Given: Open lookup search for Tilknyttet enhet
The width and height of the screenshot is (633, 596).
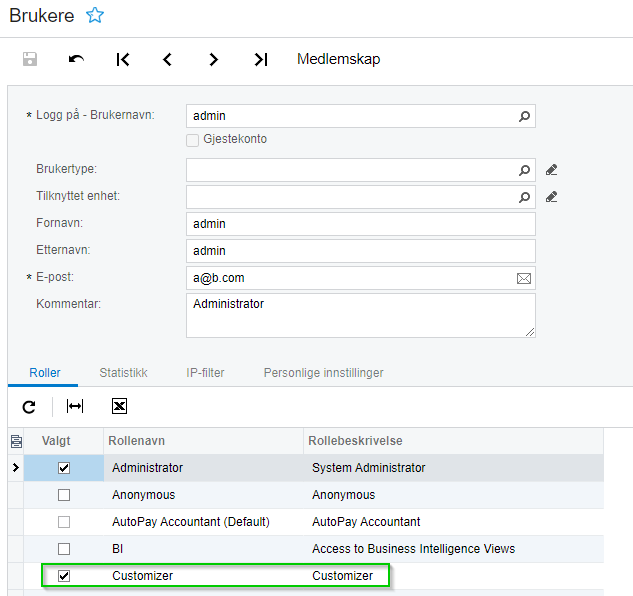Looking at the screenshot, I should point(524,197).
